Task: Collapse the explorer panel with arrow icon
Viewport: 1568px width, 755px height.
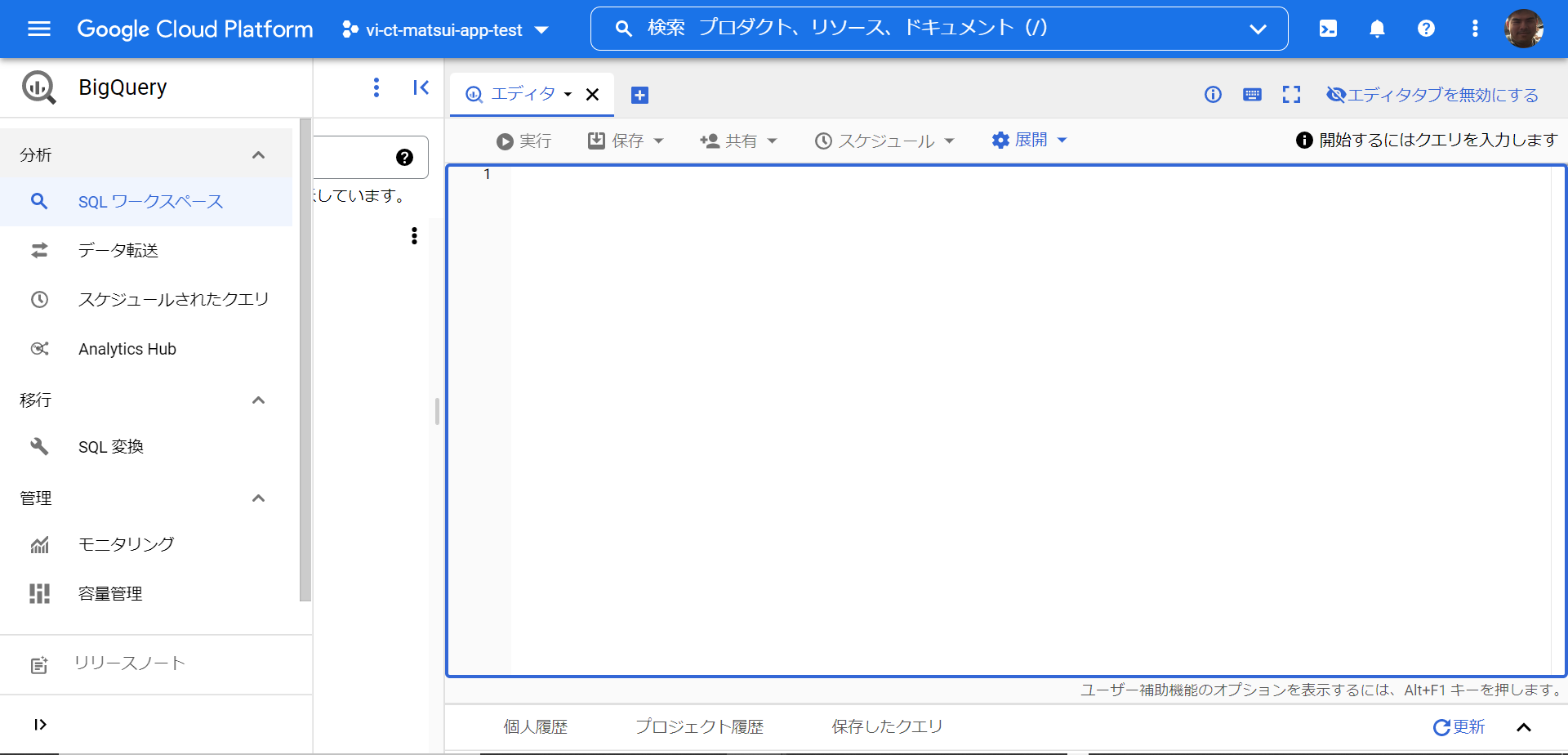Action: 421,87
